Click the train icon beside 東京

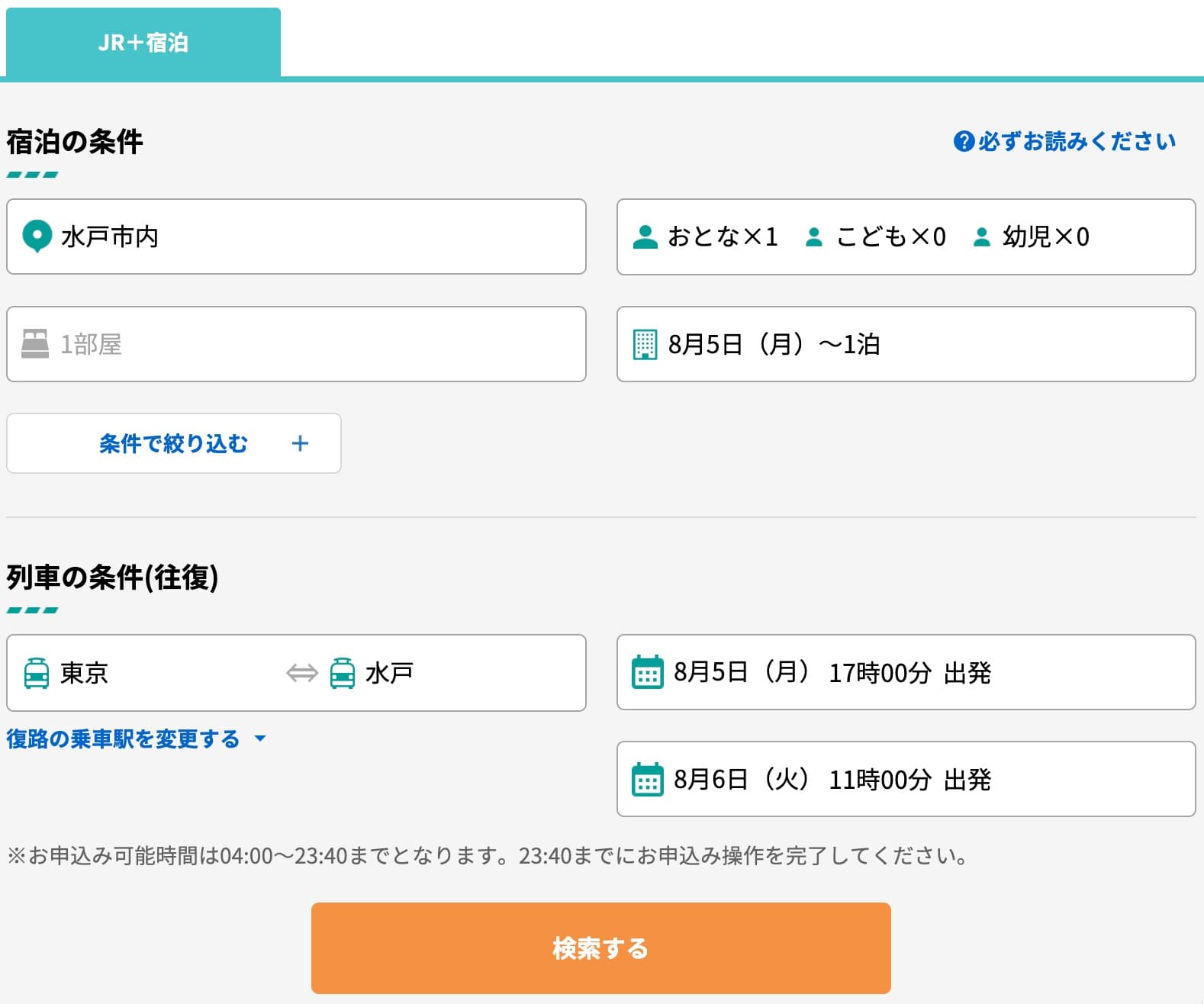tap(37, 673)
